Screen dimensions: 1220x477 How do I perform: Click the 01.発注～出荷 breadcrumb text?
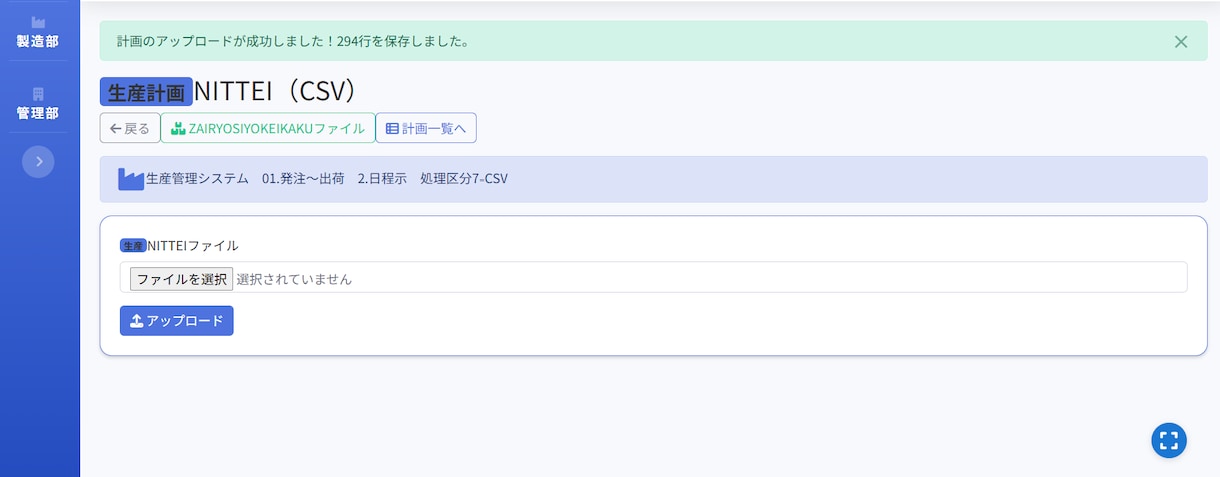[x=303, y=179]
